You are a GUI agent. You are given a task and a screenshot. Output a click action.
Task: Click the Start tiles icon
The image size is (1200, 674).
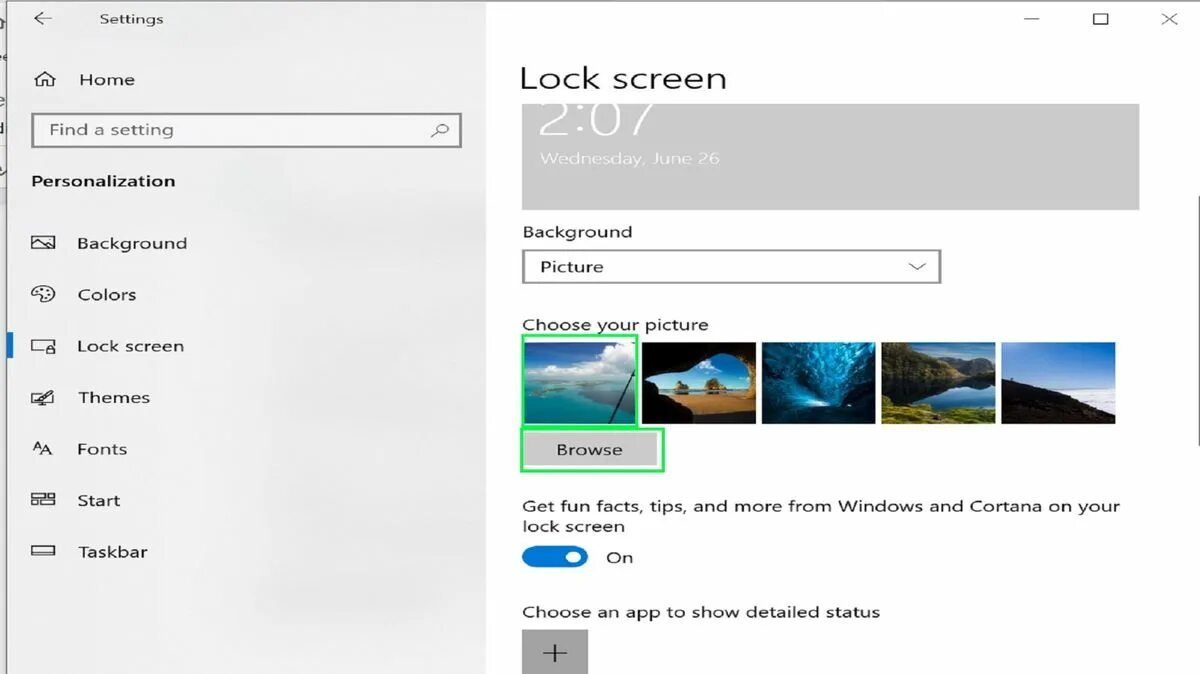coord(43,500)
